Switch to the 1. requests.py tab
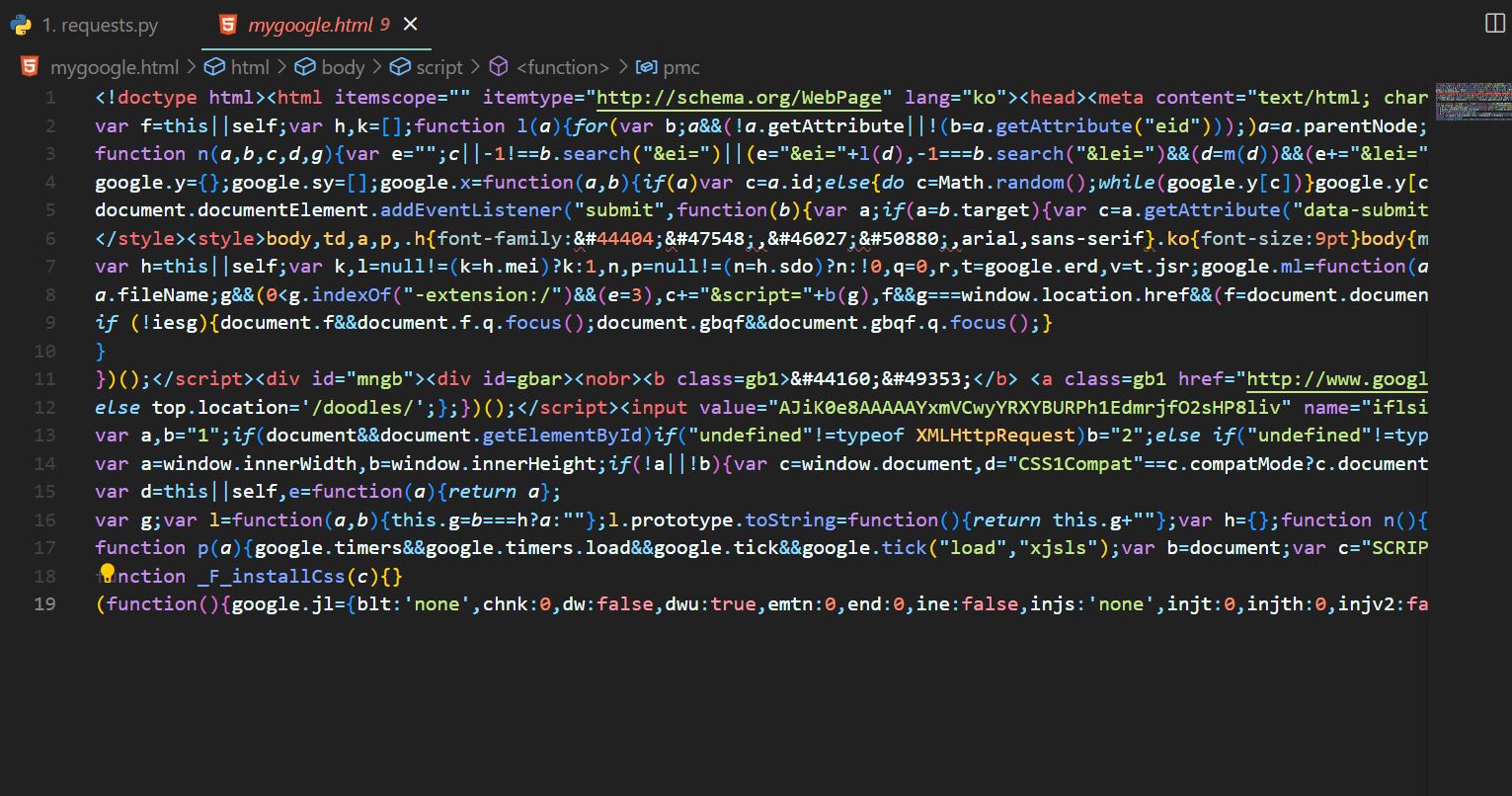 [100, 26]
